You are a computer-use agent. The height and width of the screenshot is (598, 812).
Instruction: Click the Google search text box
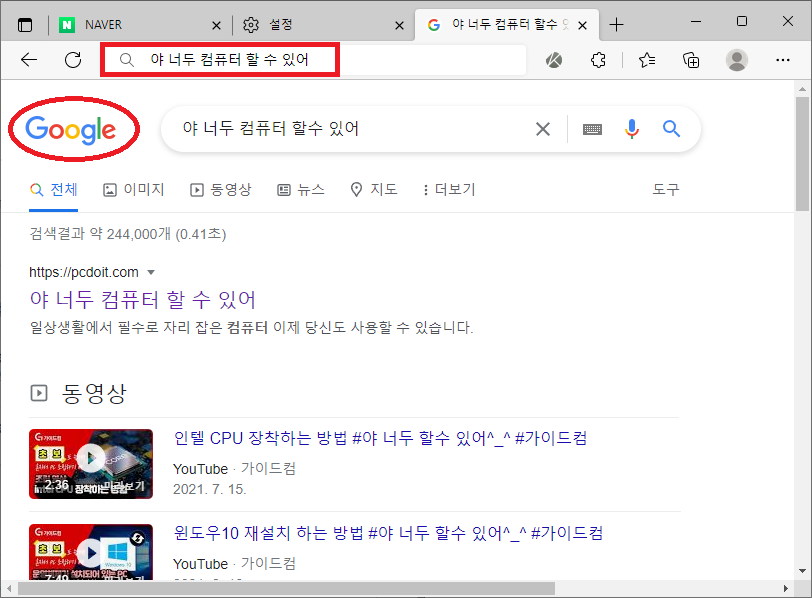click(x=352, y=128)
